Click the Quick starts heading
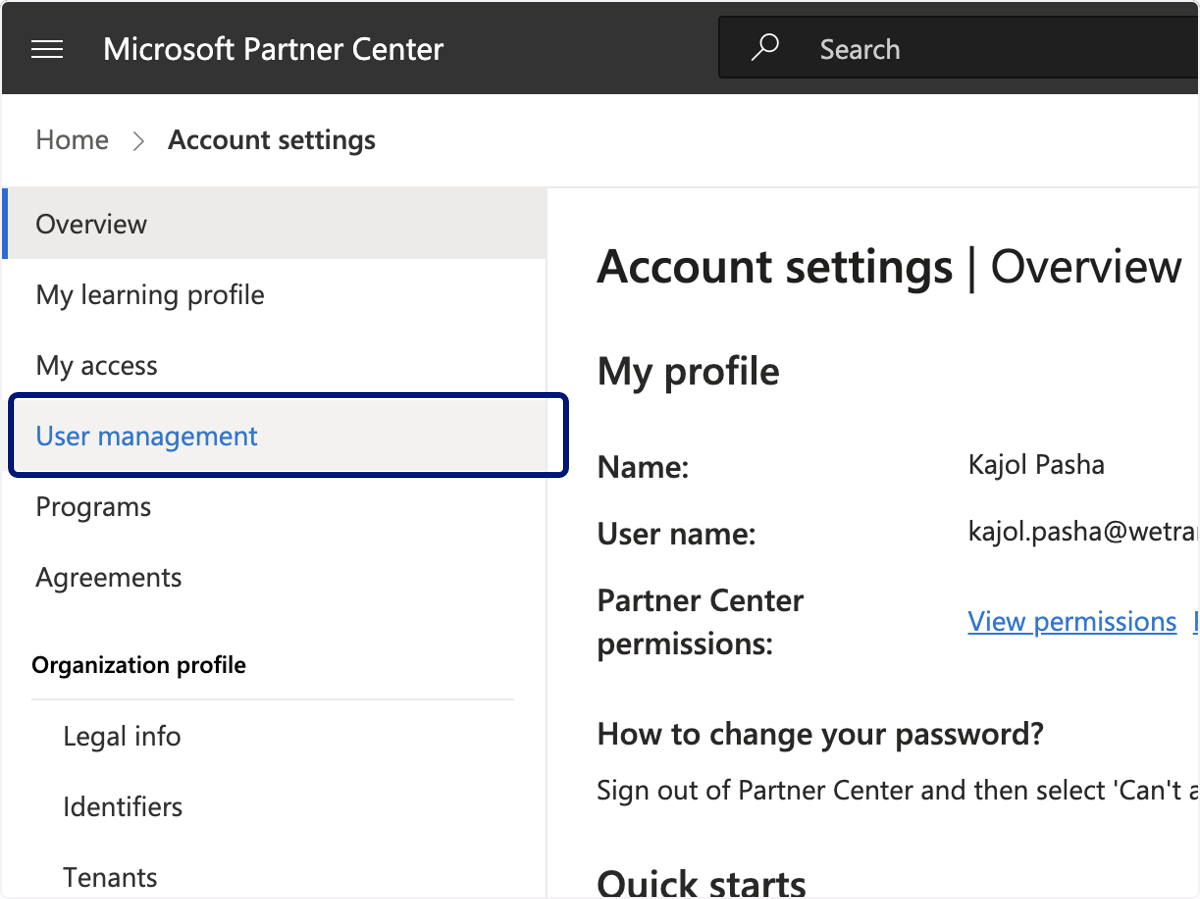The image size is (1200, 899). pyautogui.click(x=701, y=883)
